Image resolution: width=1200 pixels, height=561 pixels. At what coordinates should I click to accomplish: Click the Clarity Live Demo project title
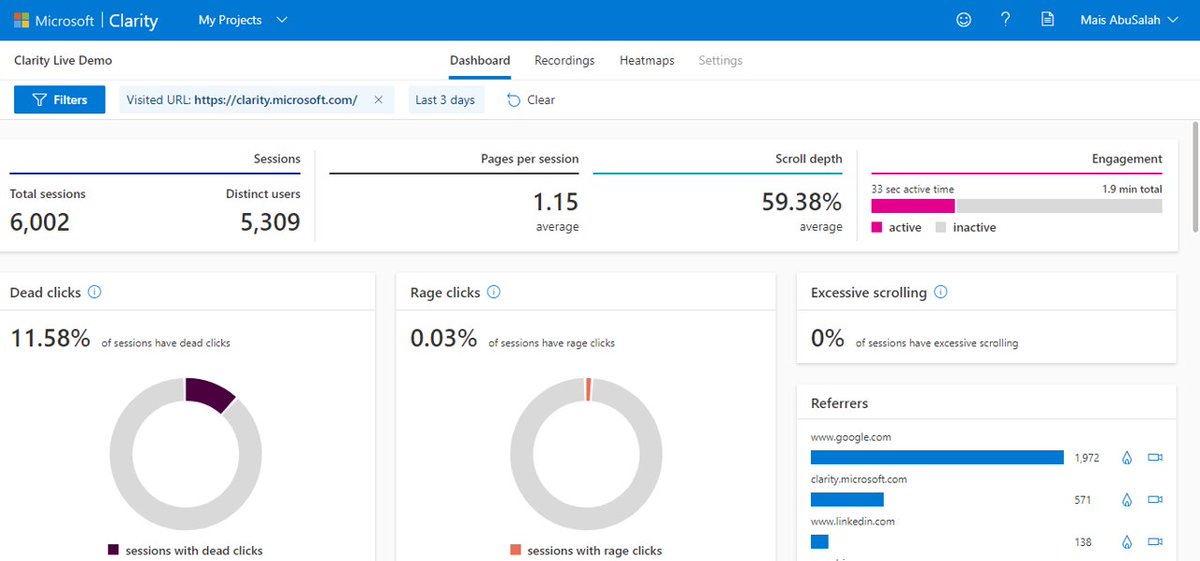tap(63, 60)
